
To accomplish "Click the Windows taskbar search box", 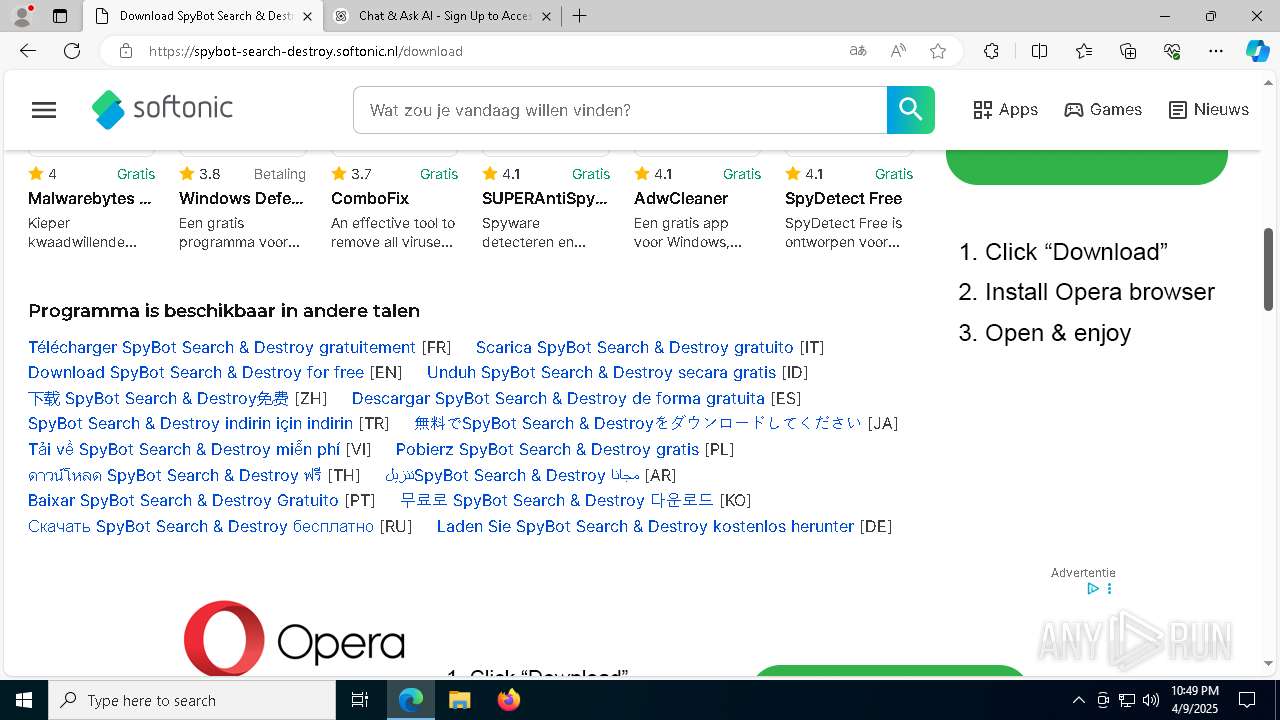I will click(192, 700).
